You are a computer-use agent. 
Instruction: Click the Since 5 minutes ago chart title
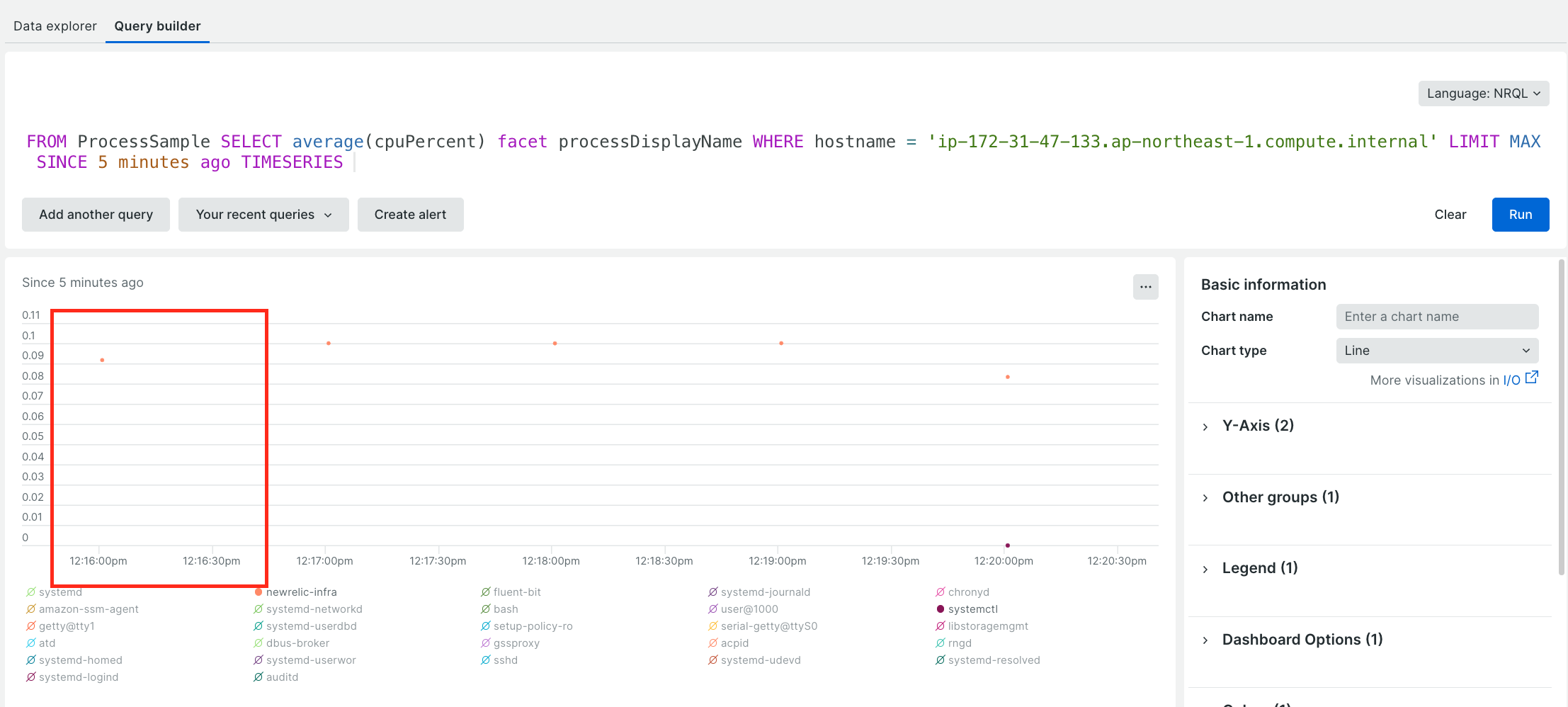[83, 283]
